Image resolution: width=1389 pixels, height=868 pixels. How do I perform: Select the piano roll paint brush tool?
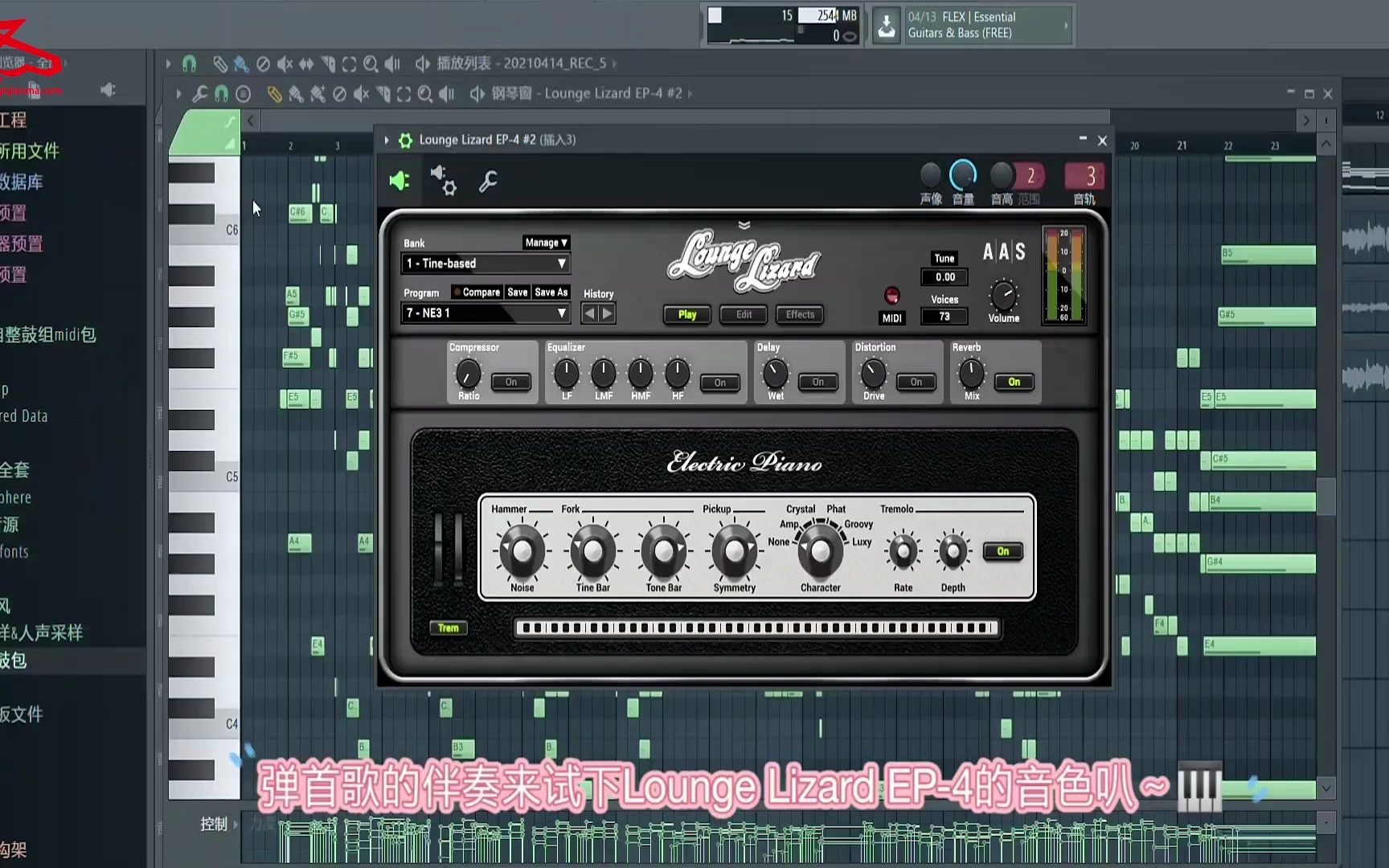click(x=296, y=94)
